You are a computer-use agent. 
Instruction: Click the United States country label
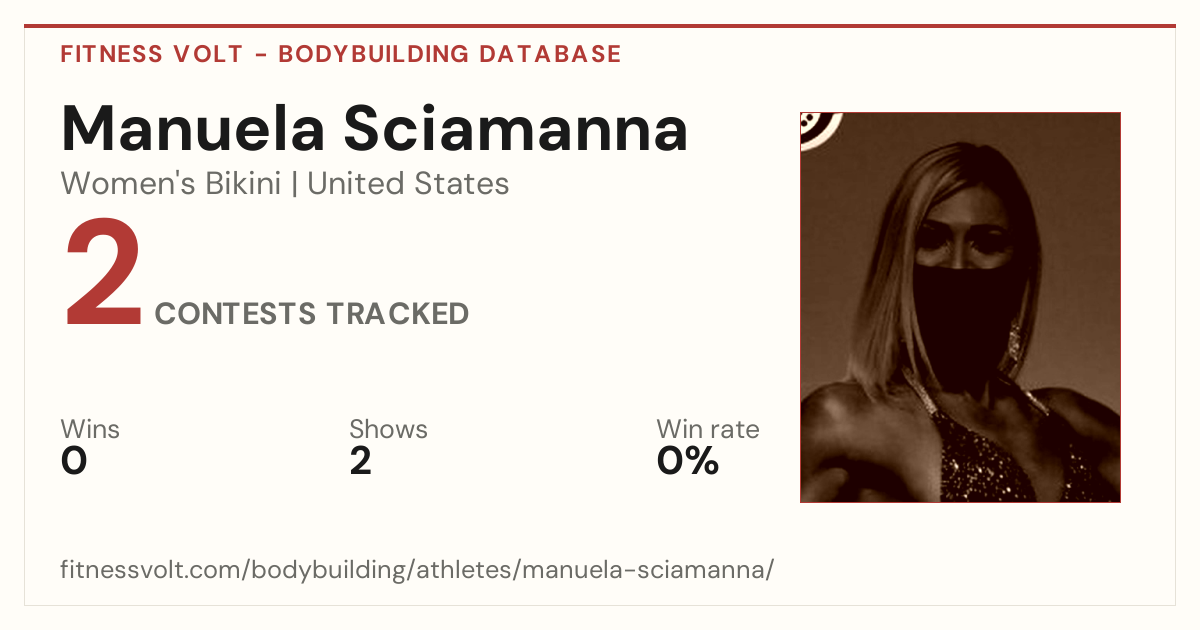(408, 184)
